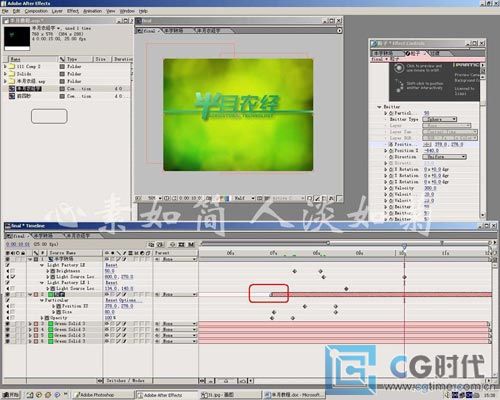Click the title-action safe icon in Comp viewer
This screenshot has height=400, width=500.
[167, 198]
